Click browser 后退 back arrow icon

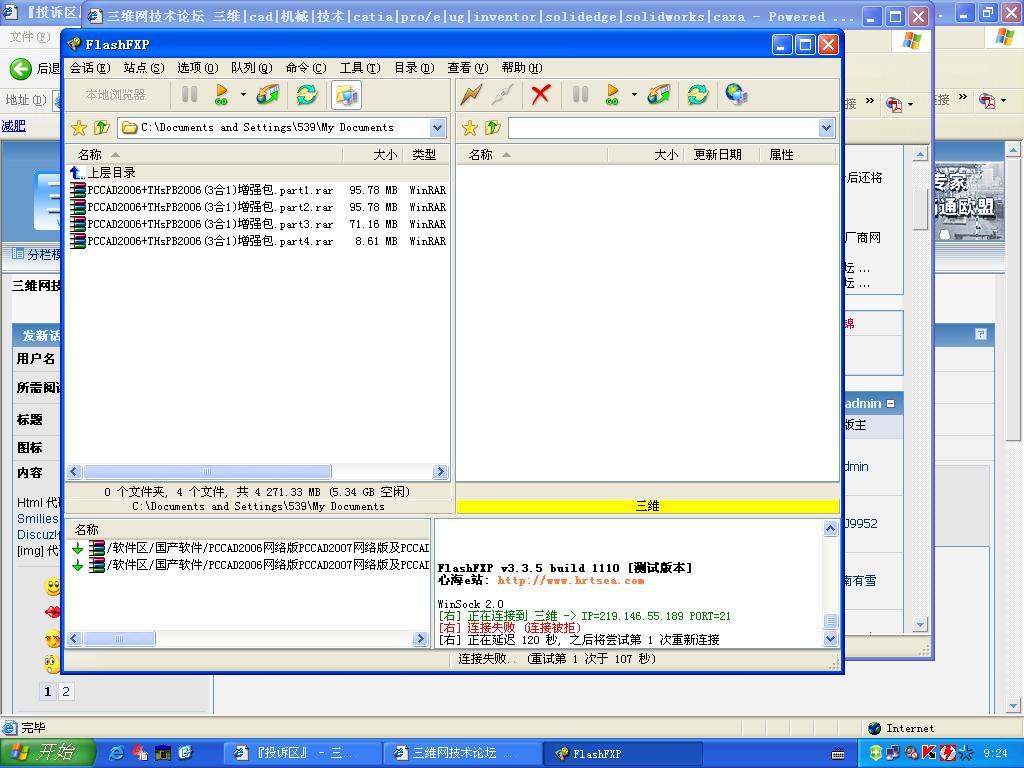(20, 69)
